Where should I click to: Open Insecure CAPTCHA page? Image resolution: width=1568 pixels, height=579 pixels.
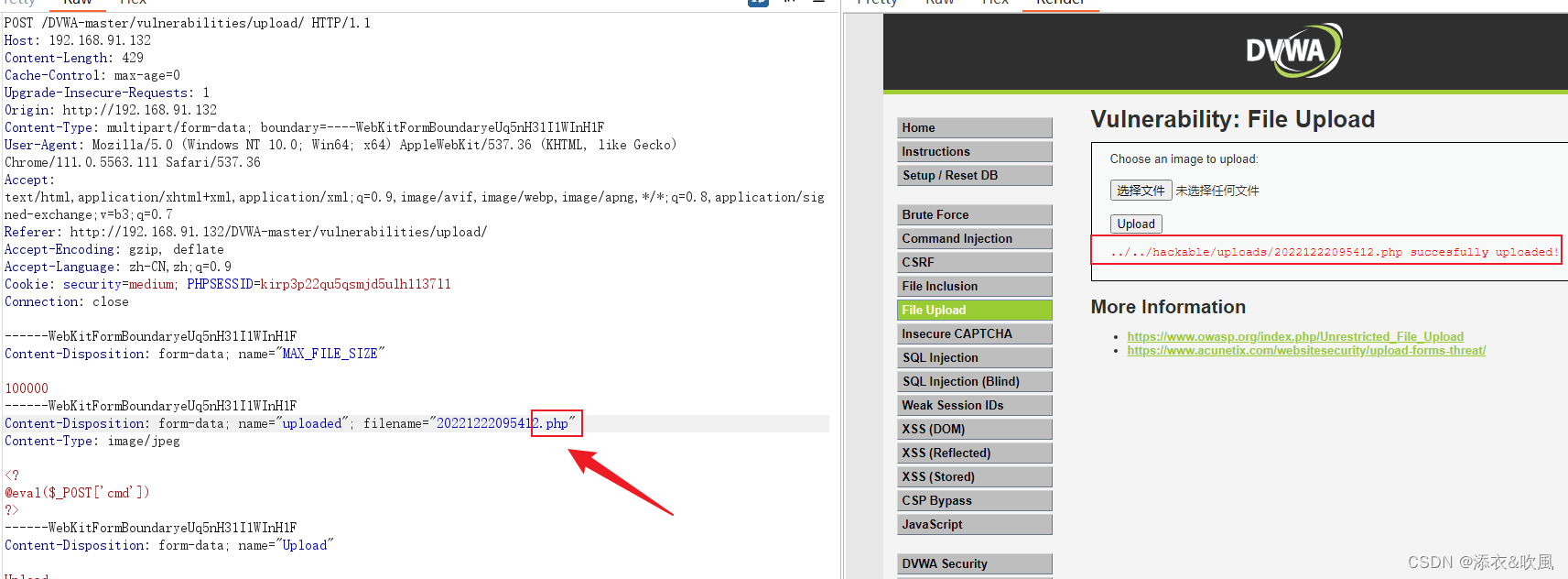click(975, 333)
